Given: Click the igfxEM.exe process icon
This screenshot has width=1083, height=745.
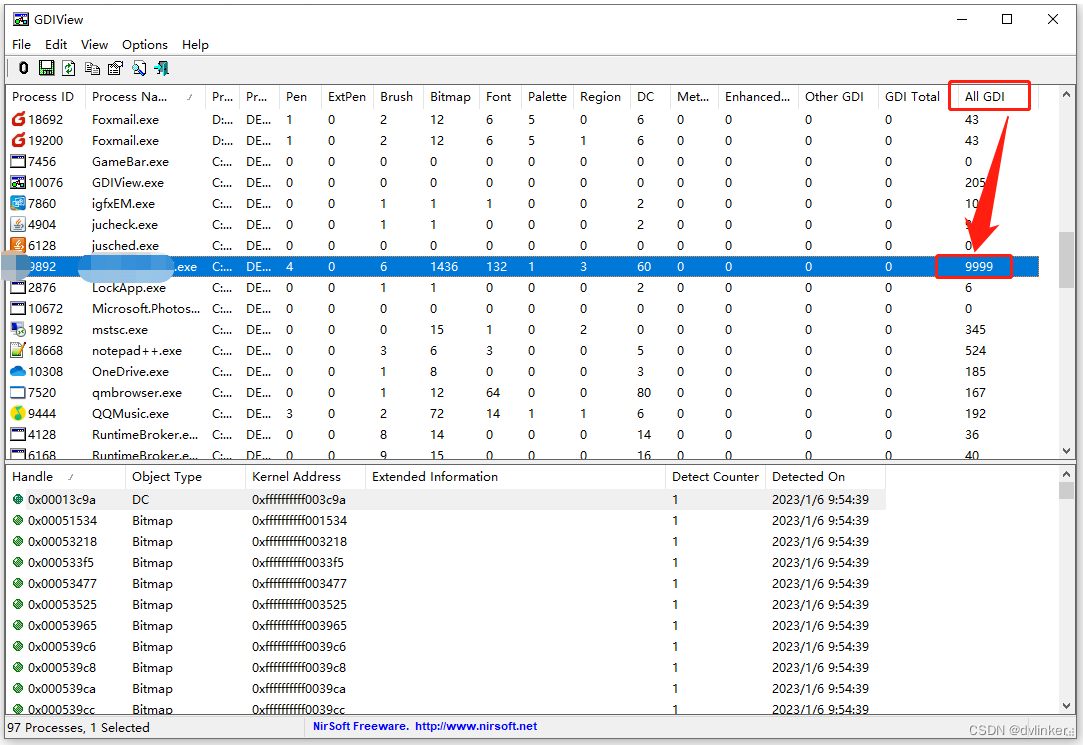Looking at the screenshot, I should tap(18, 204).
